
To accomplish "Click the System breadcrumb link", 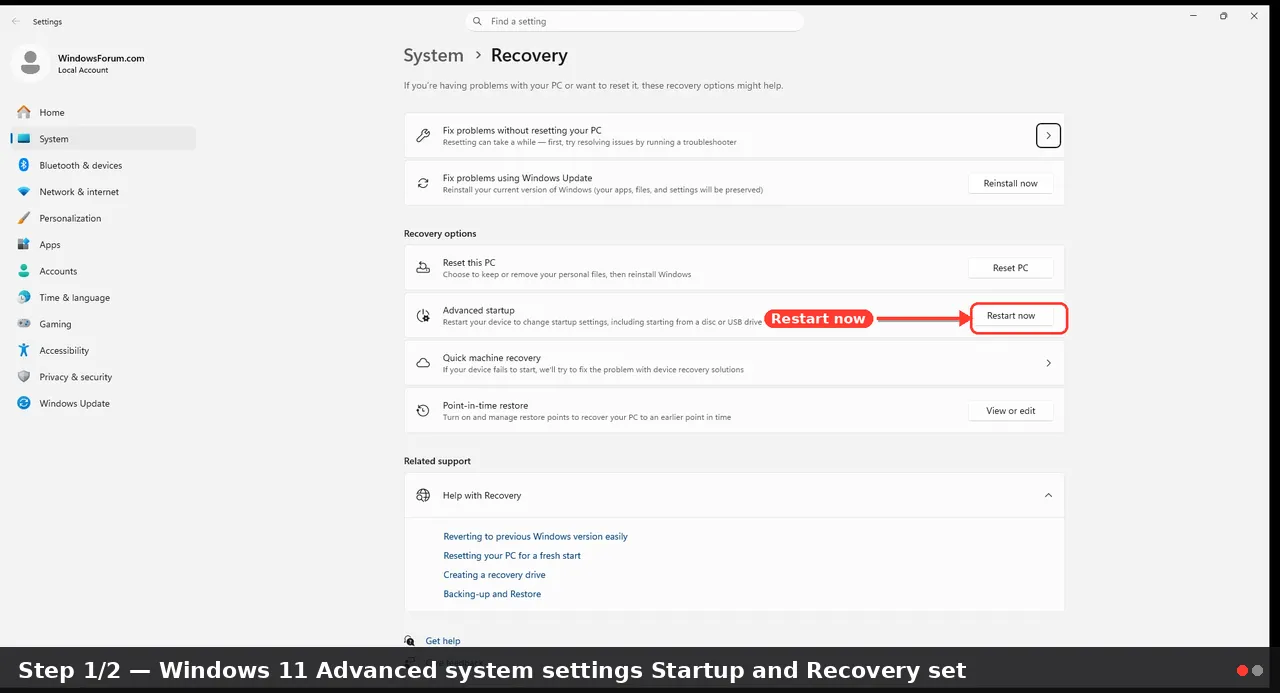I will [x=433, y=56].
